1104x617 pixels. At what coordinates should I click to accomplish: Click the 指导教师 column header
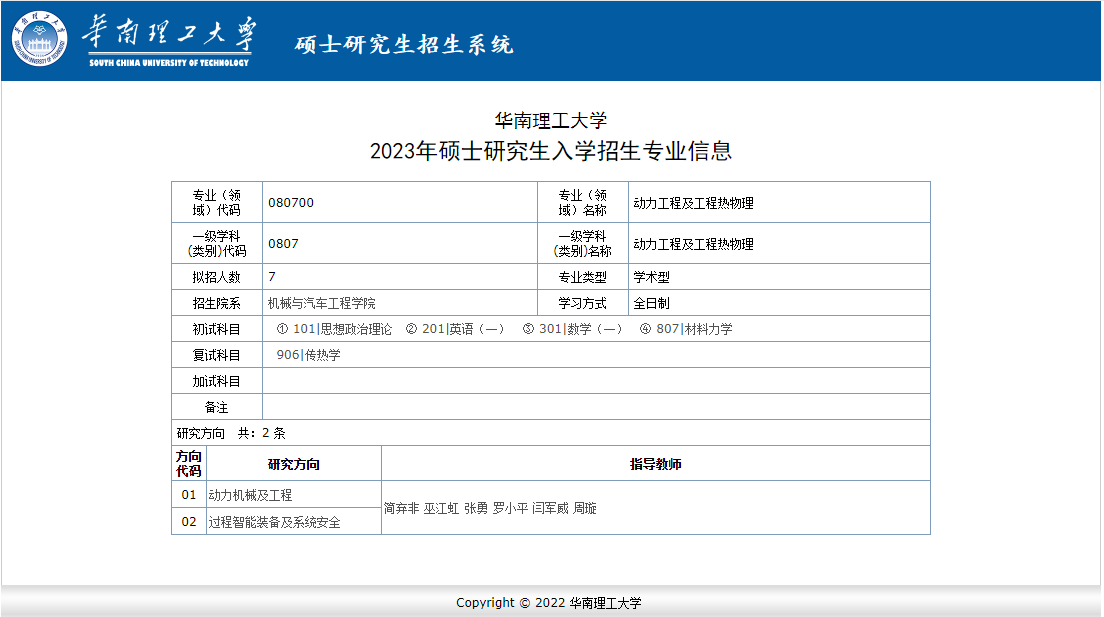click(x=656, y=464)
